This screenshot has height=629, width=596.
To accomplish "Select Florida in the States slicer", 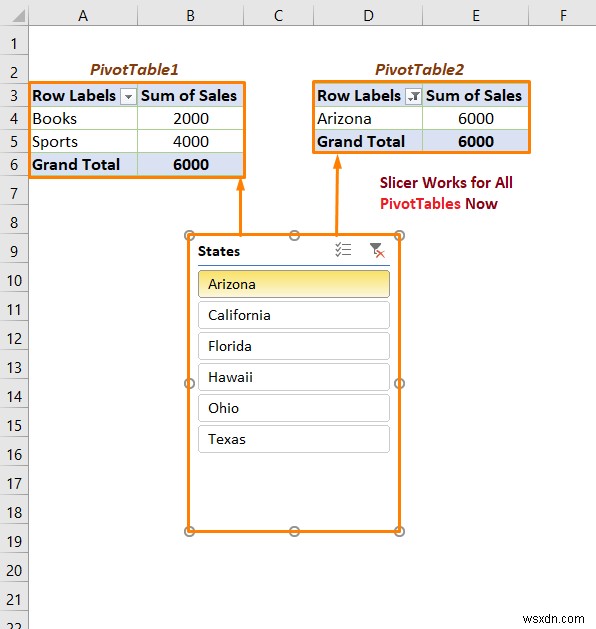I will click(x=294, y=346).
